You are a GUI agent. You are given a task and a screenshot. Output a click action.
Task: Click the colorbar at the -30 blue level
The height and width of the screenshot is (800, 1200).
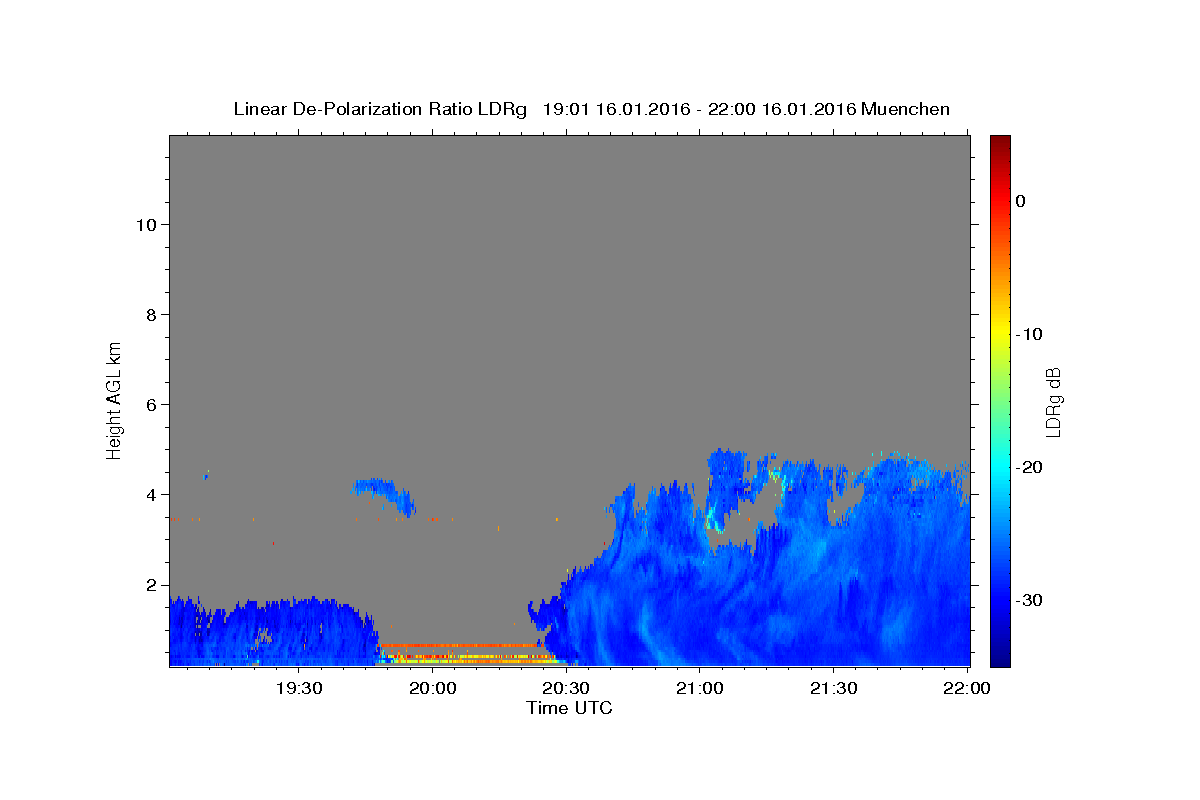1000,600
